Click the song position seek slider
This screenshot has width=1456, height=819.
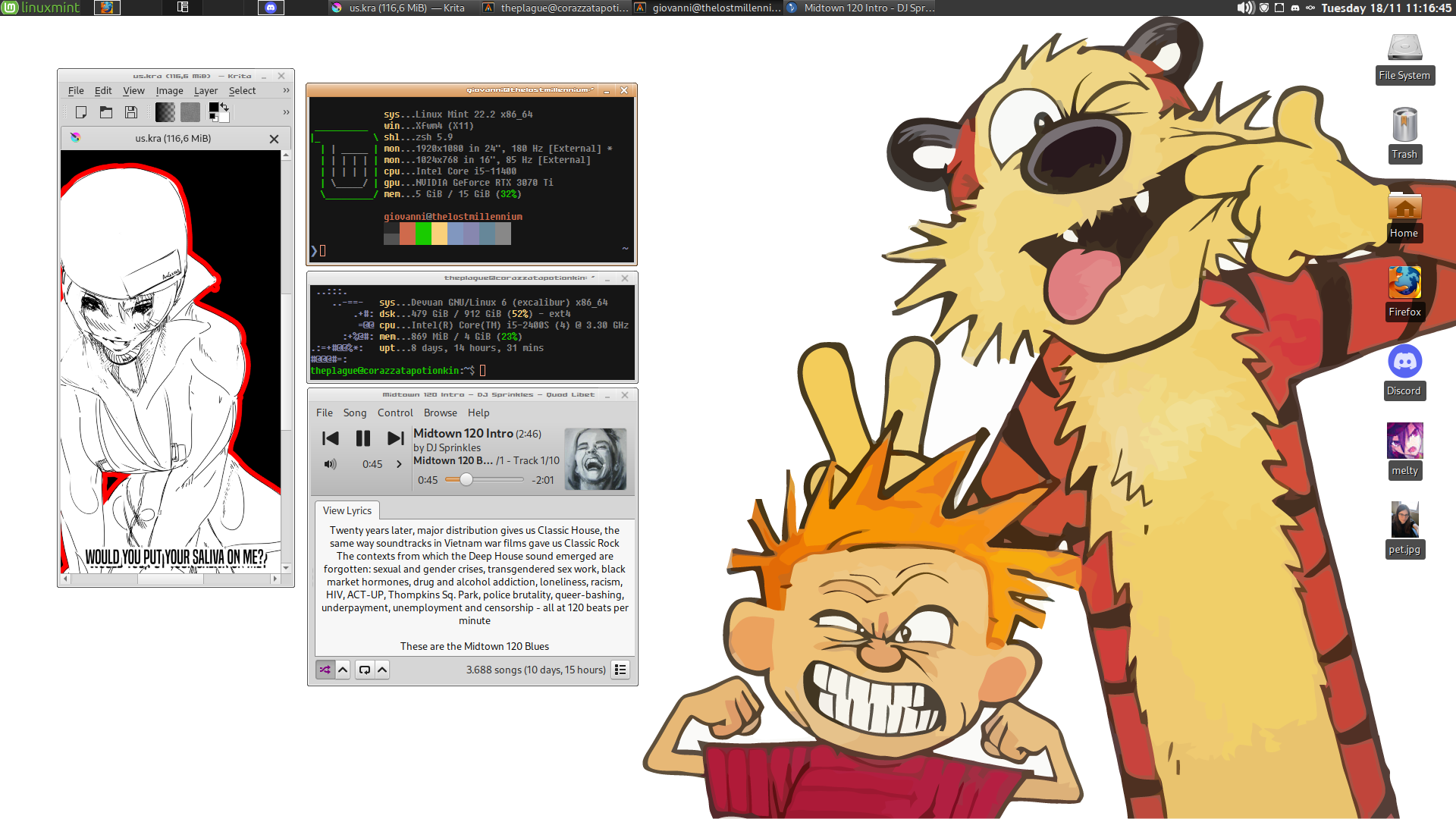485,479
